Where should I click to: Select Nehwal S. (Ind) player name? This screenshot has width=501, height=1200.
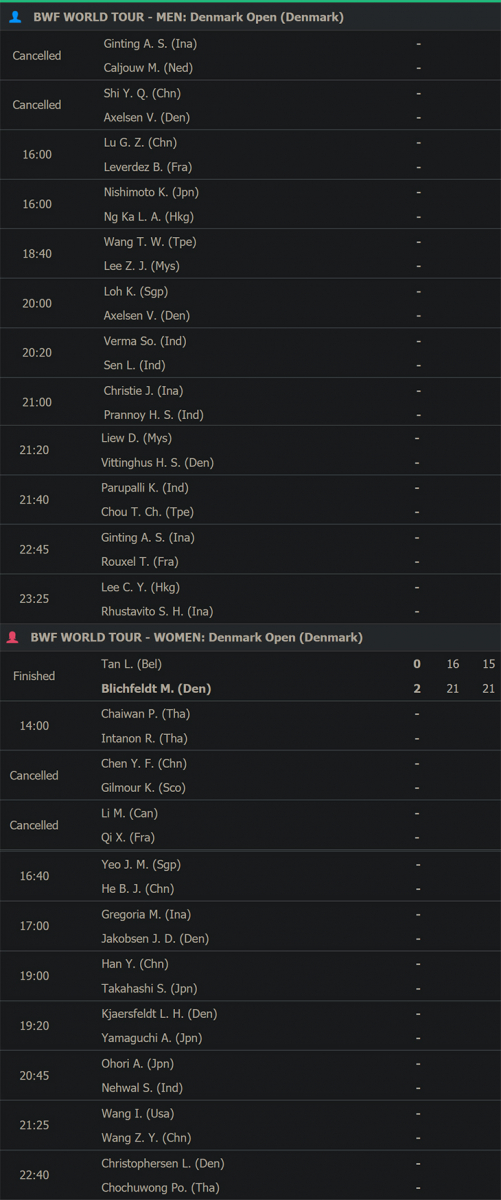click(142, 1088)
